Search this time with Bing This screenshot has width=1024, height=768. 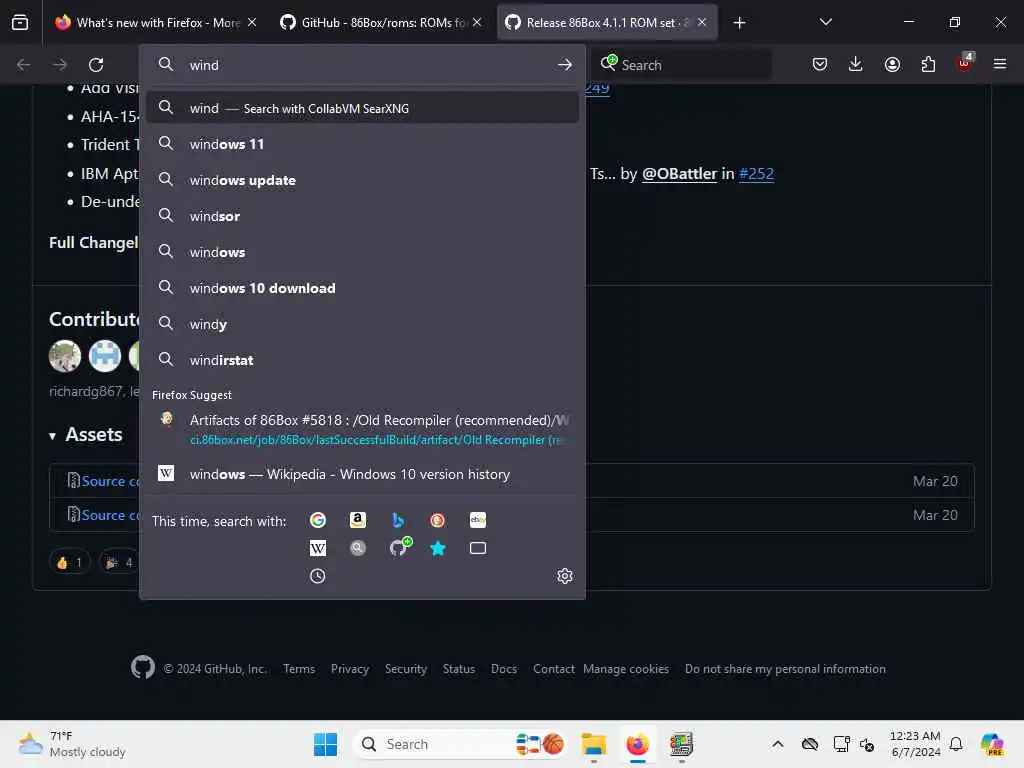point(398,520)
